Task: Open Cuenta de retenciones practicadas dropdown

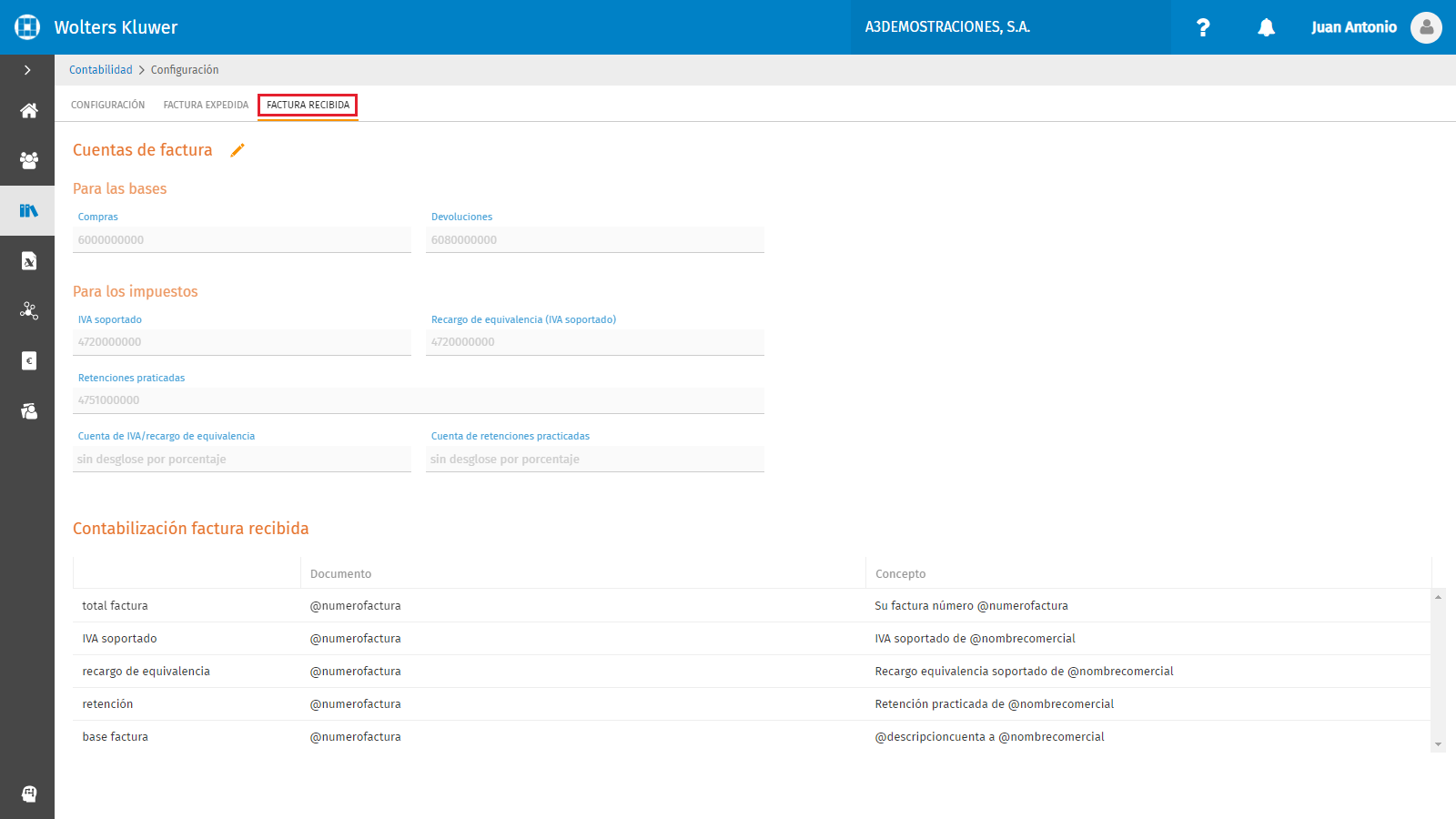Action: pyautogui.click(x=595, y=460)
